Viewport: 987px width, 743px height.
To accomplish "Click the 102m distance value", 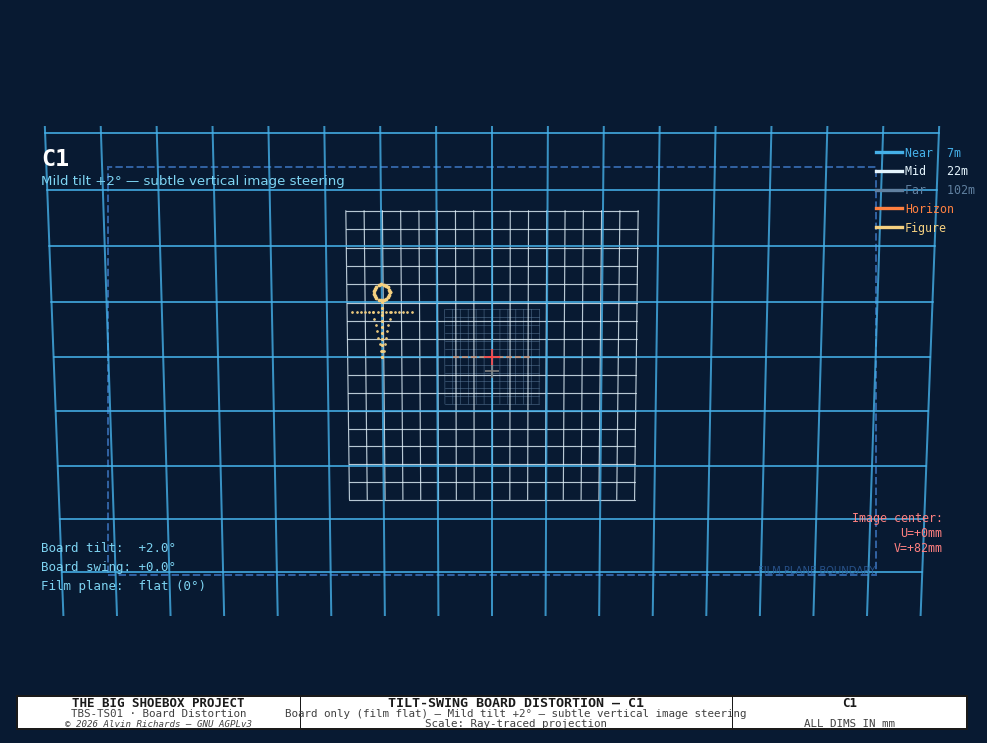I will 961,190.
